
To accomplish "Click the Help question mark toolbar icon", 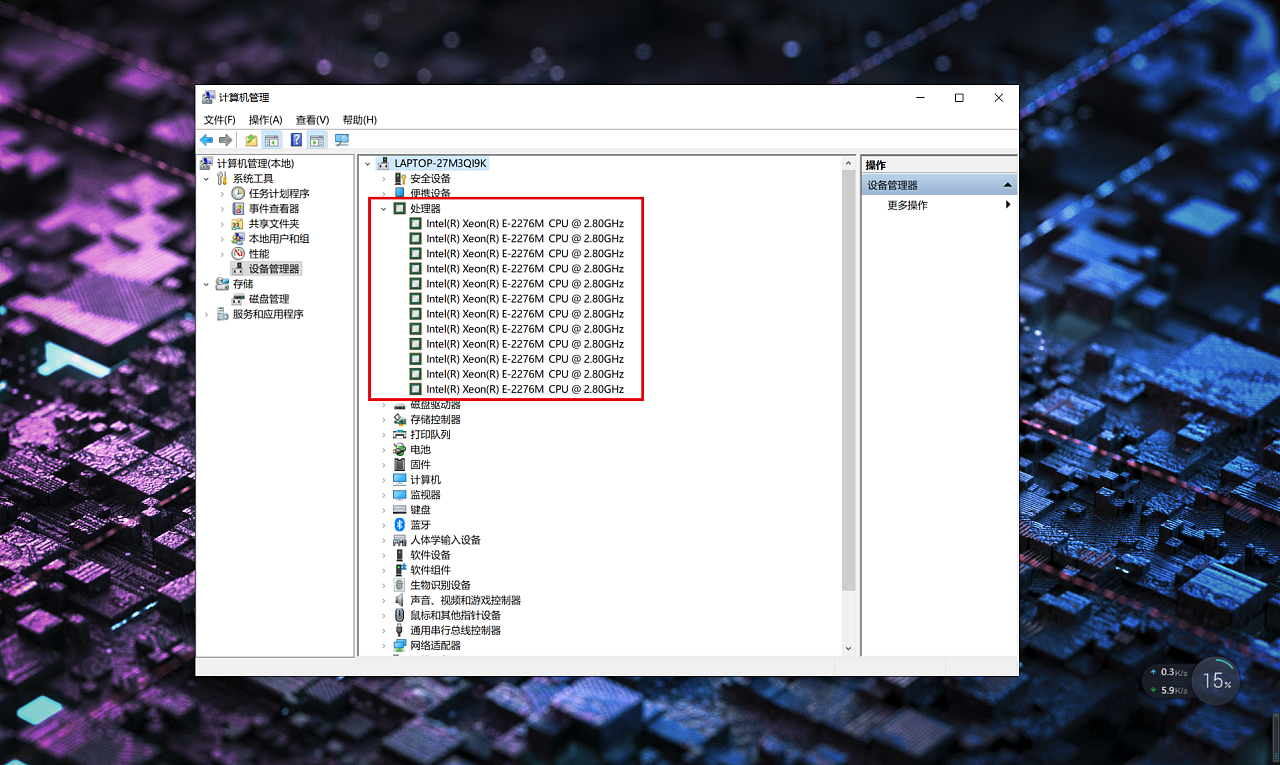I will 296,140.
